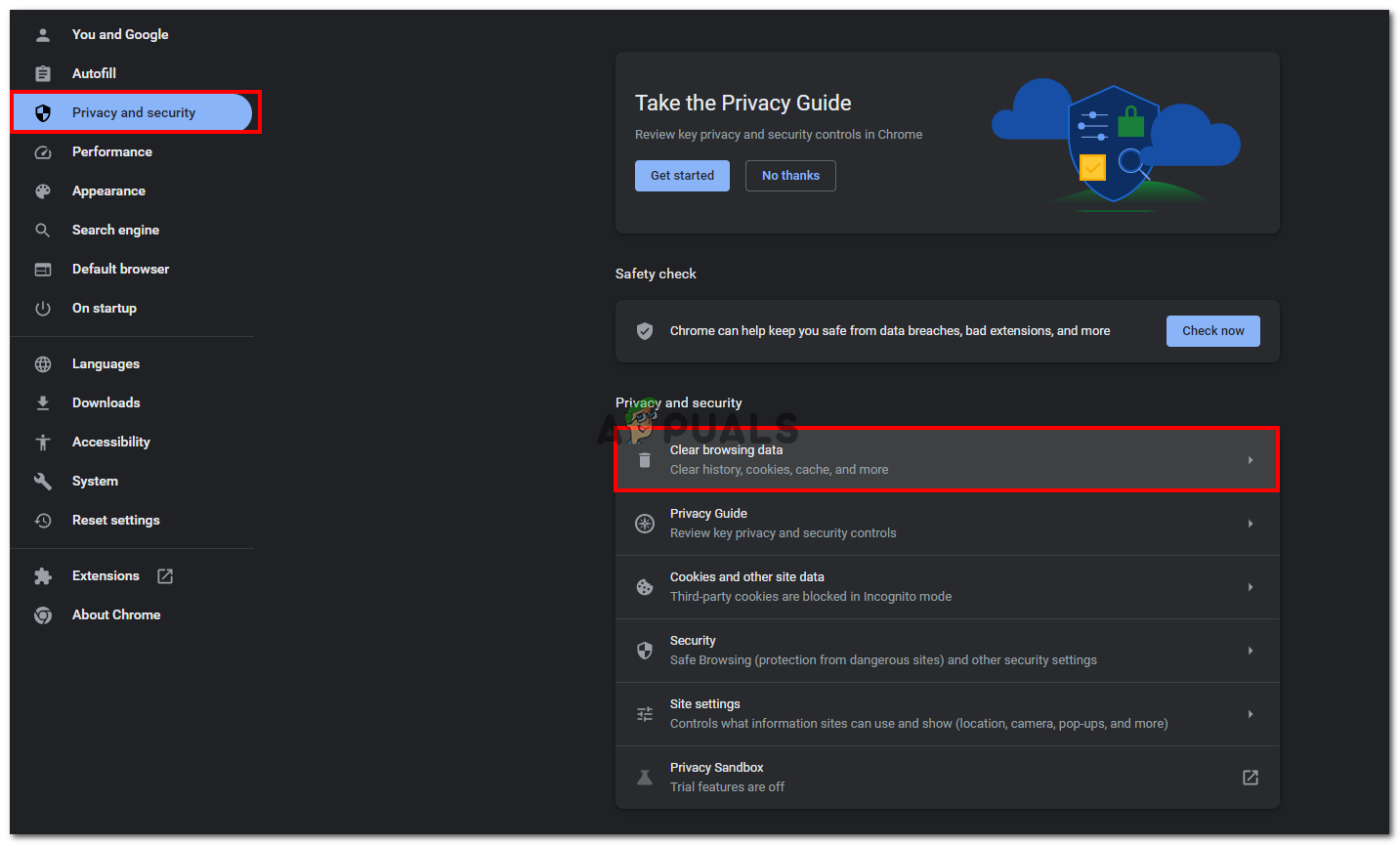This screenshot has height=845, width=1400.
Task: Click the Appearance palette icon
Action: 43,191
